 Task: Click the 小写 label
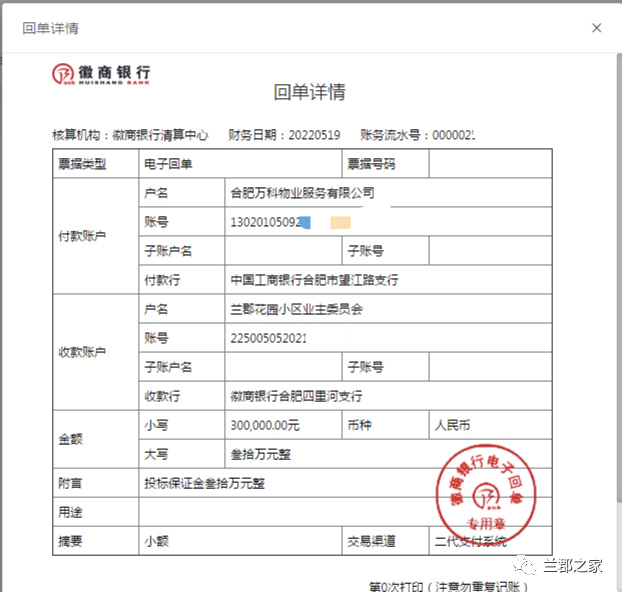click(156, 425)
